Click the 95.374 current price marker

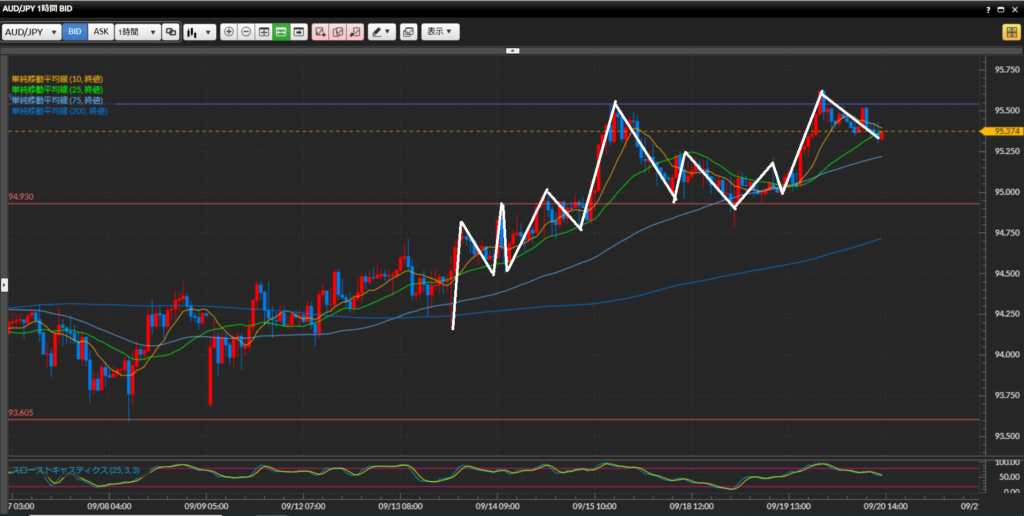click(x=1006, y=131)
